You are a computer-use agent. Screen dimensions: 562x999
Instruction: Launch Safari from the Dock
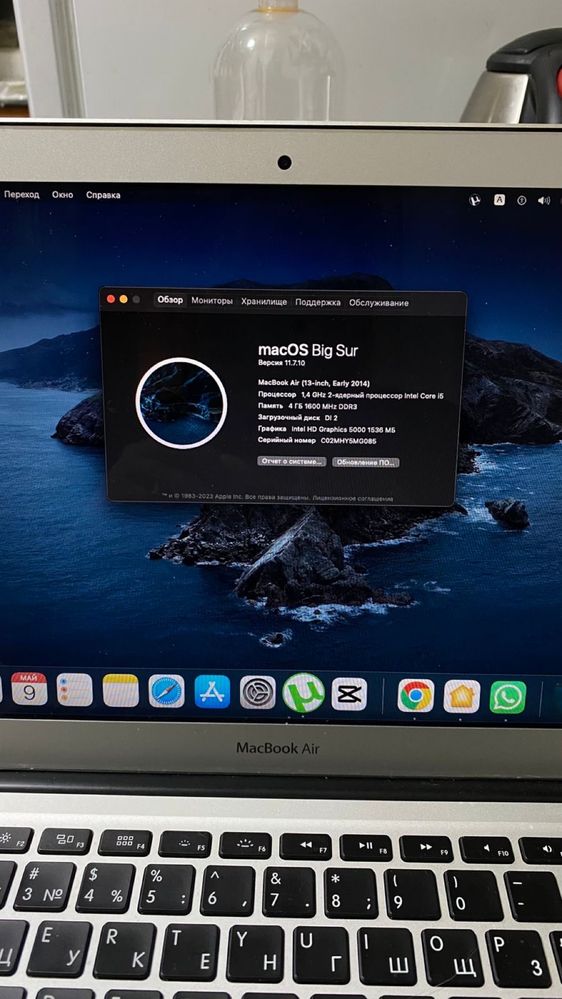[x=166, y=691]
